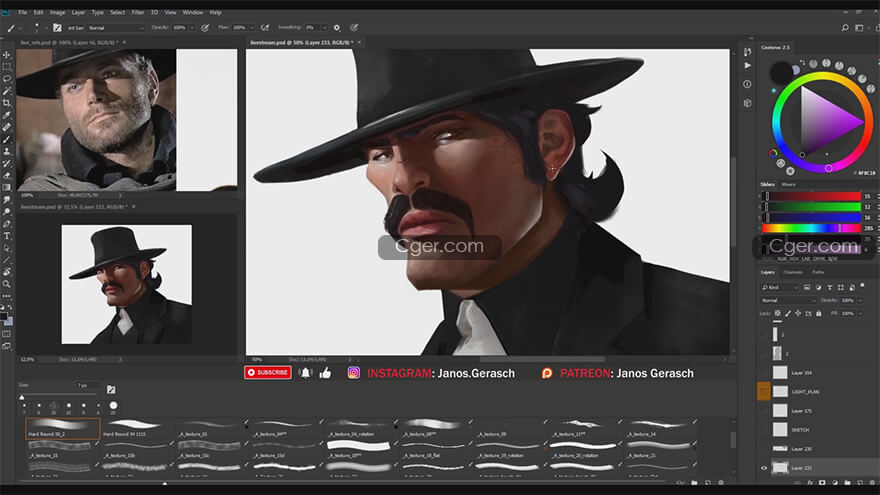Open the Image menu
Viewport: 880px width, 495px height.
pyautogui.click(x=57, y=12)
